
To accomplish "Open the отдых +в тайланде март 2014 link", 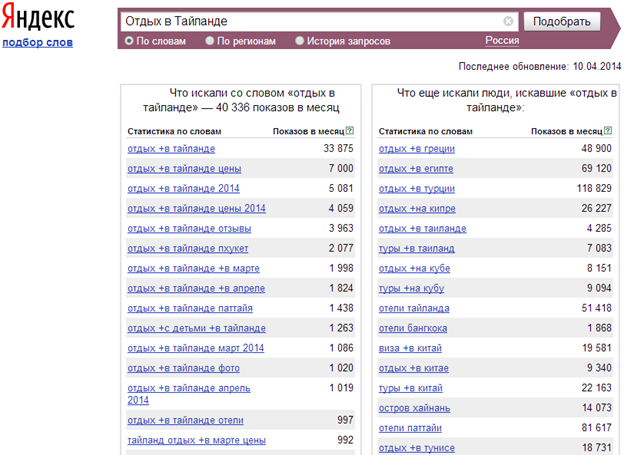I will click(196, 348).
